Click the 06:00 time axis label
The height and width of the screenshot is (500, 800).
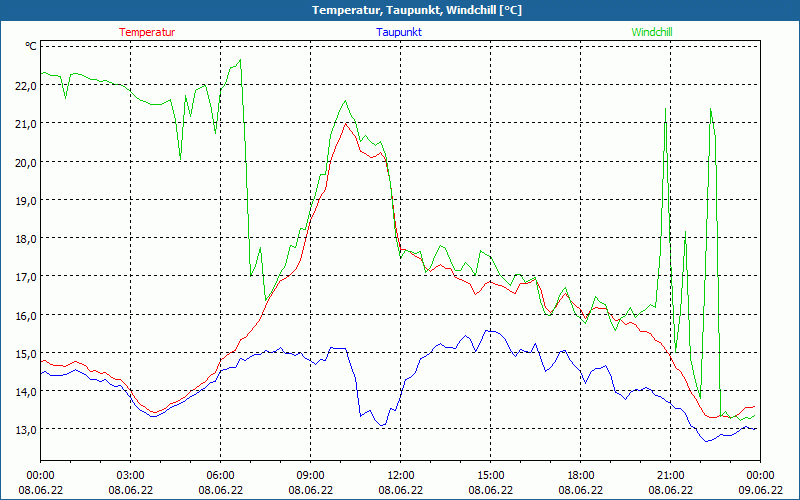pos(220,476)
